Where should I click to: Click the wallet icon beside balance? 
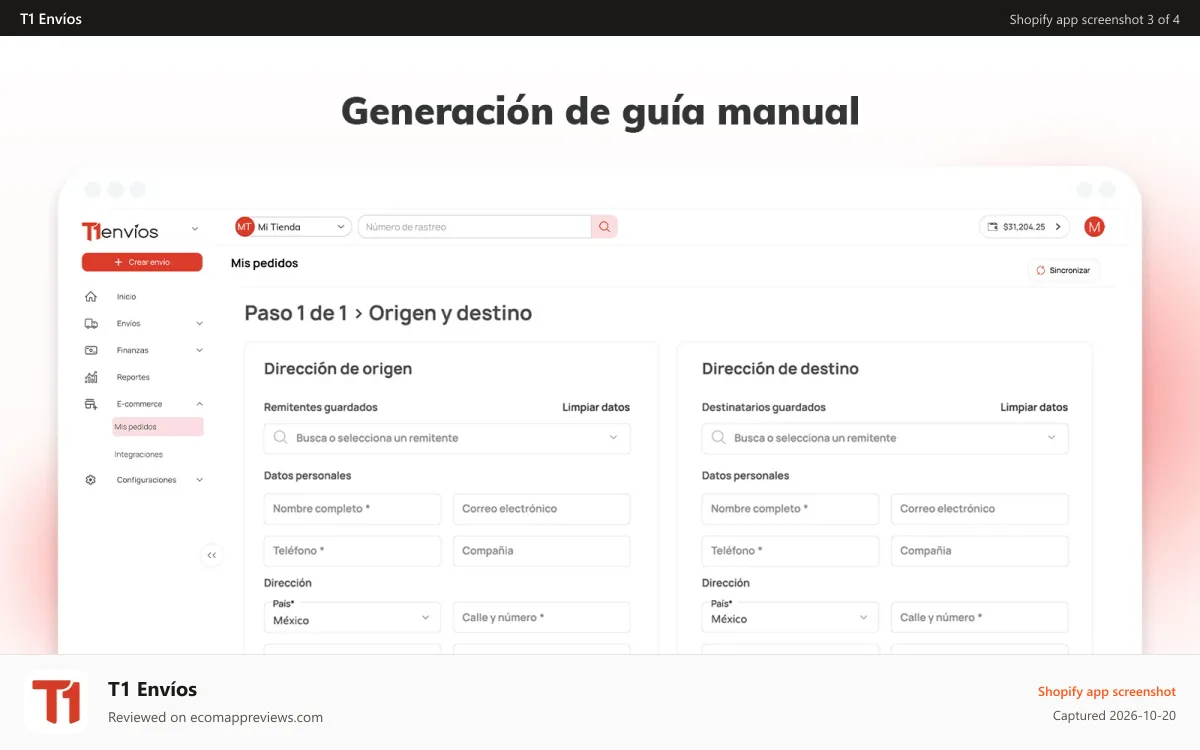pos(992,227)
